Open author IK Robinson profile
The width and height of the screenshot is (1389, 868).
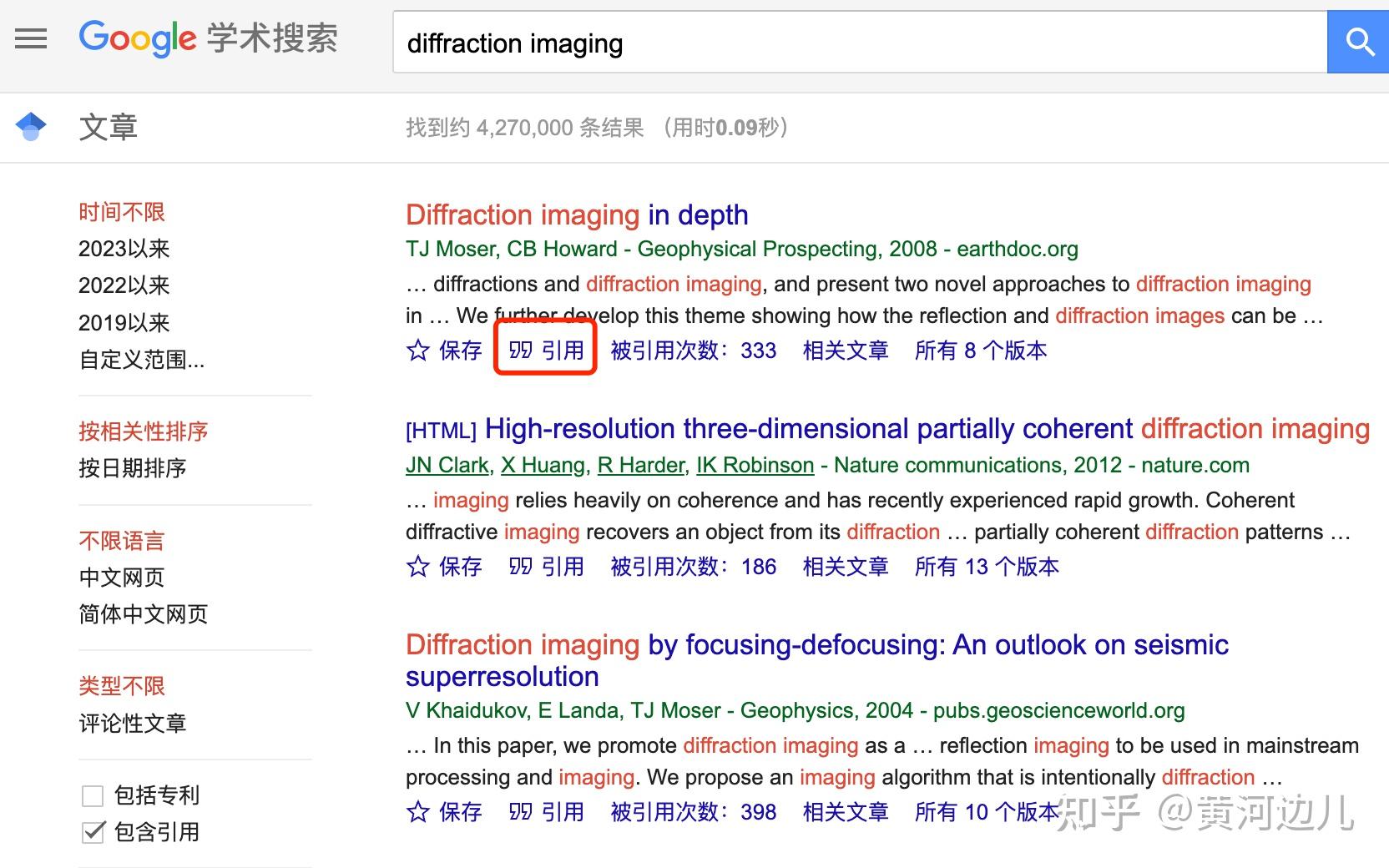[755, 465]
